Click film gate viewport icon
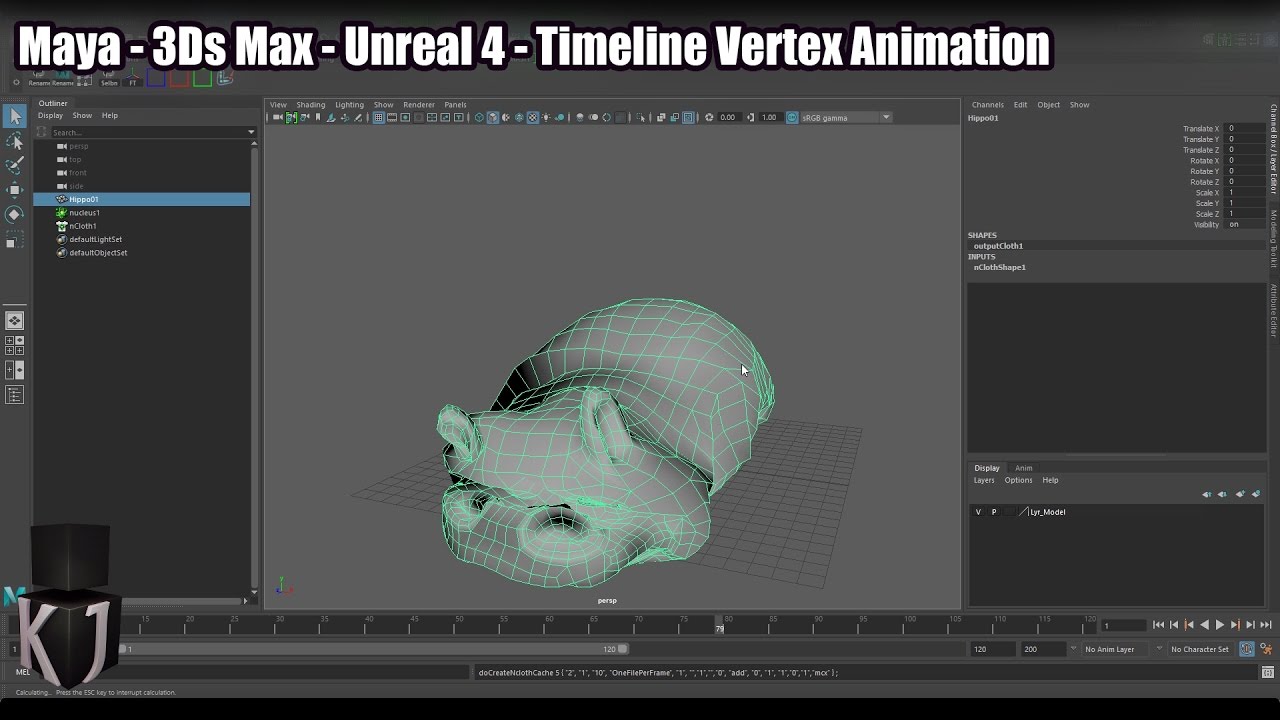Screen dimensions: 1280x720 coord(392,117)
